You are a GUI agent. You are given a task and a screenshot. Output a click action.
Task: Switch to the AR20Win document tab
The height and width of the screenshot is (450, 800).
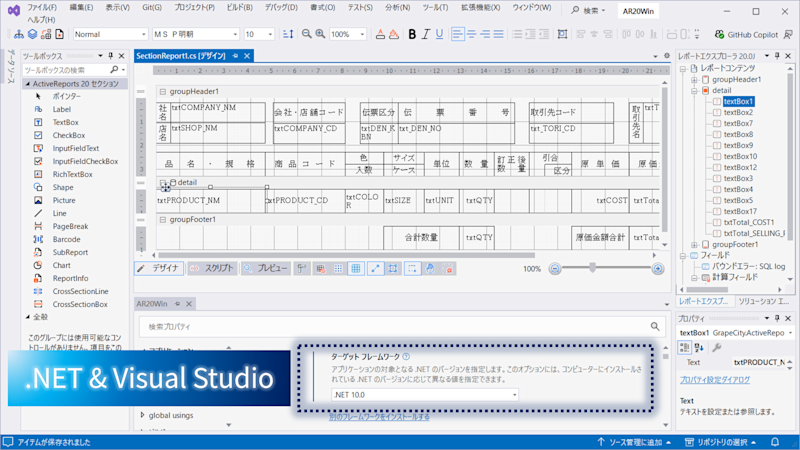point(152,304)
